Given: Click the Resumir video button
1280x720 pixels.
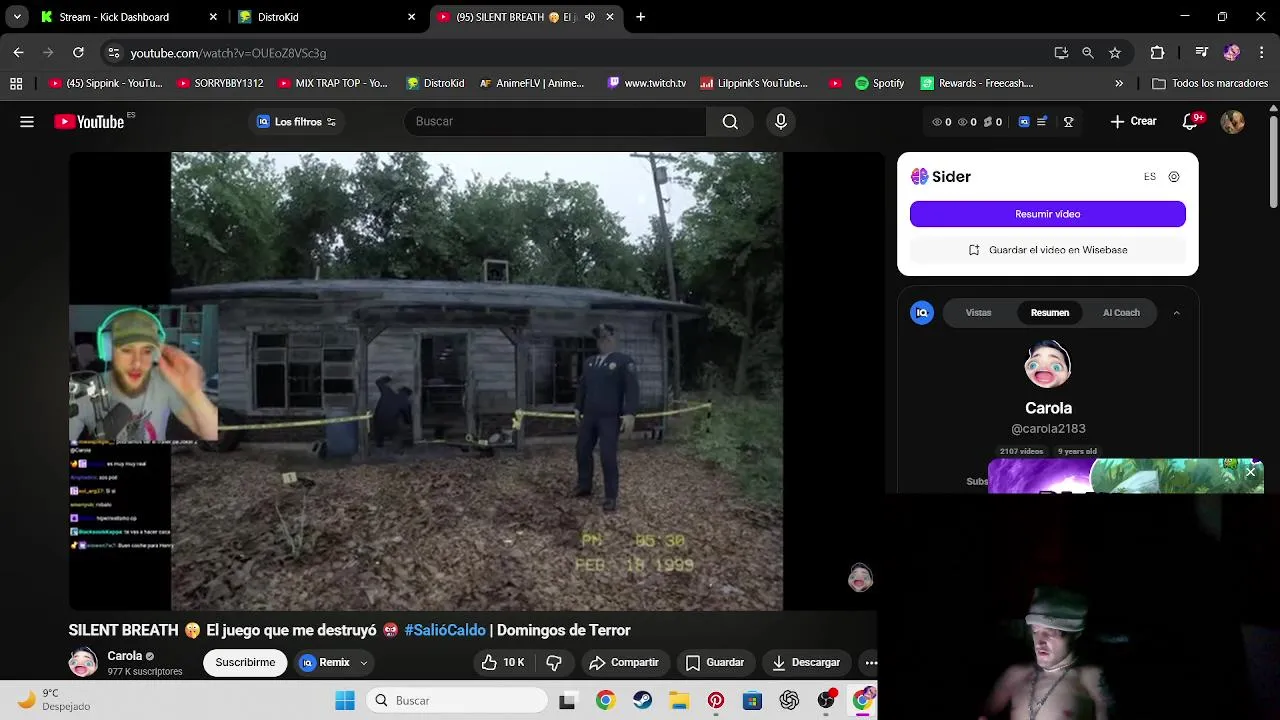Looking at the screenshot, I should click(x=1048, y=214).
